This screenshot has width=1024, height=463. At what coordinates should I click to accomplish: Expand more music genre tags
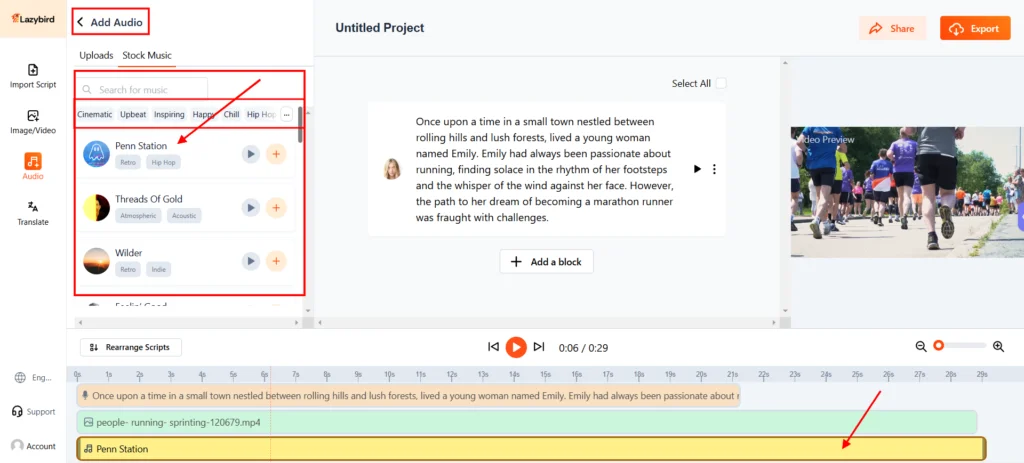click(287, 115)
